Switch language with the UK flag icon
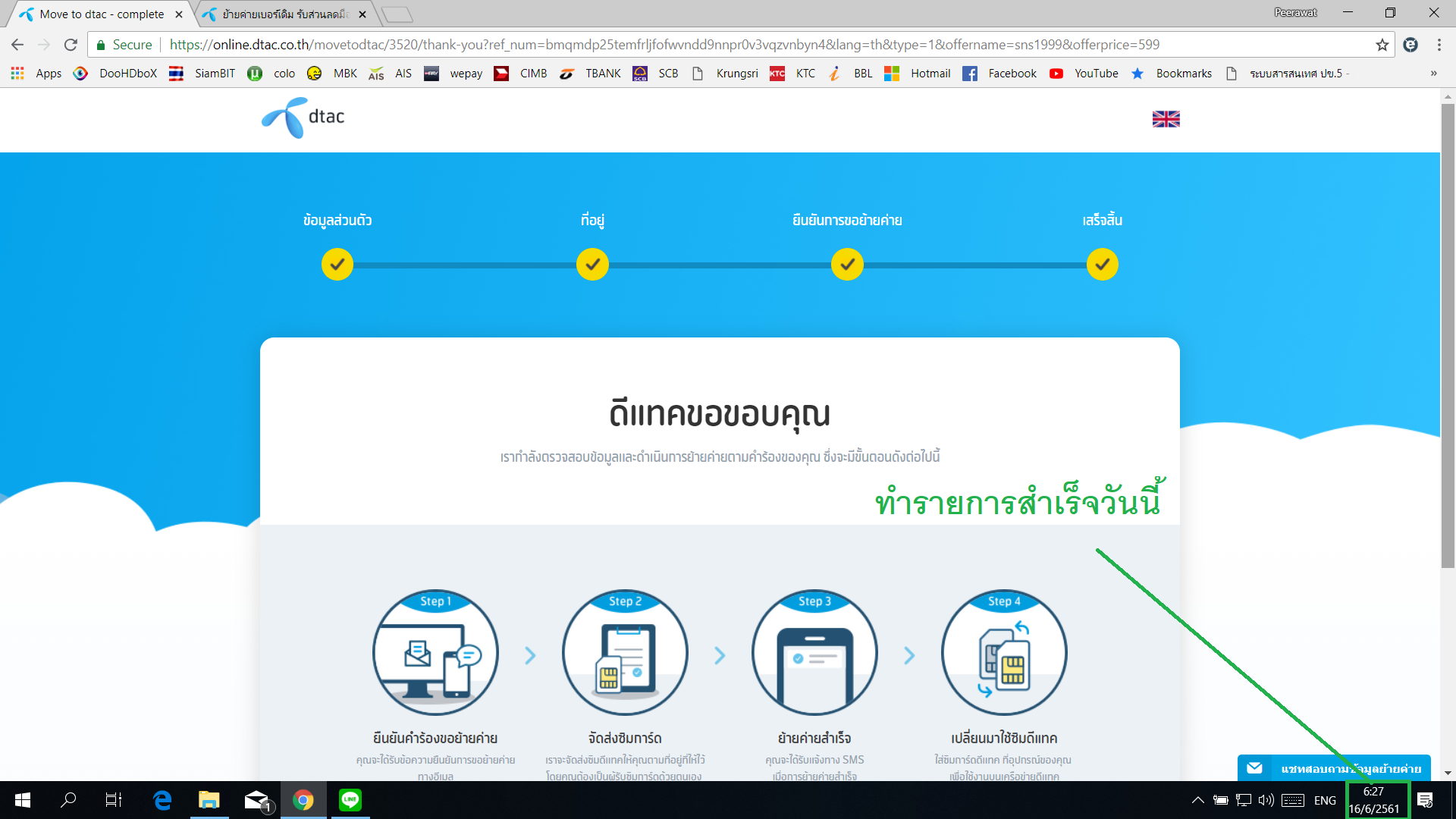The width and height of the screenshot is (1456, 819). coord(1166,119)
